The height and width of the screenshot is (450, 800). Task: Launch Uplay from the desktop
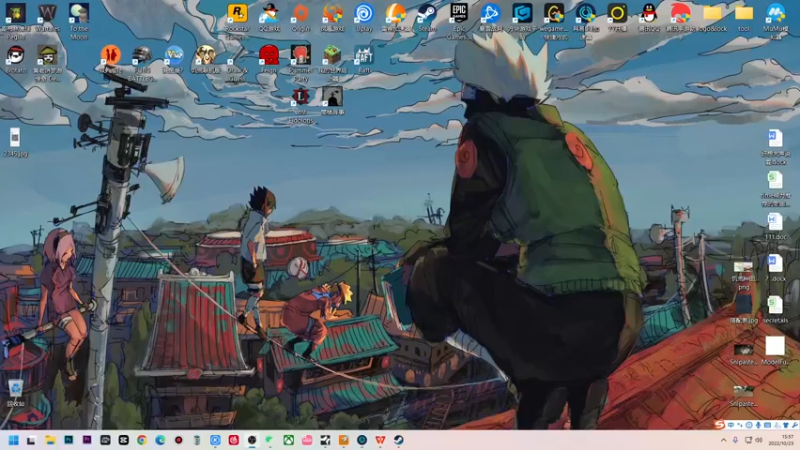[x=364, y=18]
